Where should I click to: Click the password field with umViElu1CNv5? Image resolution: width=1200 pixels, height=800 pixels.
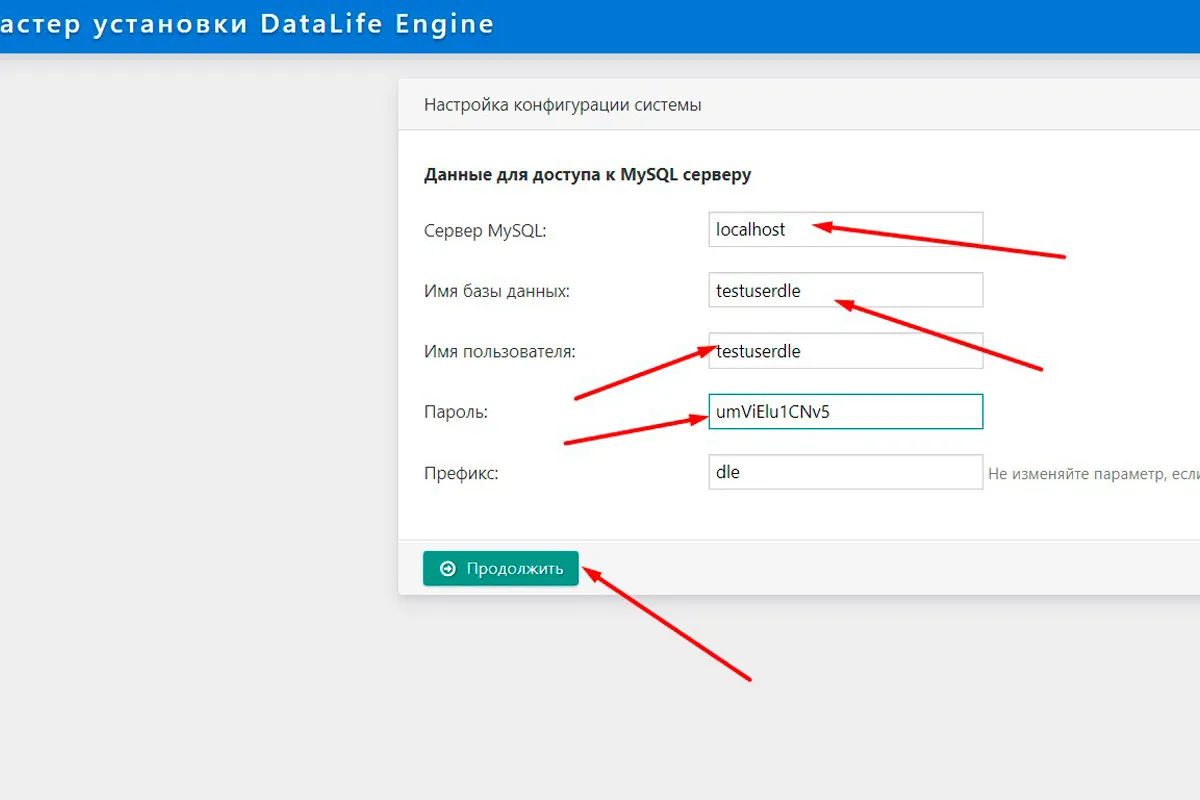[846, 411]
